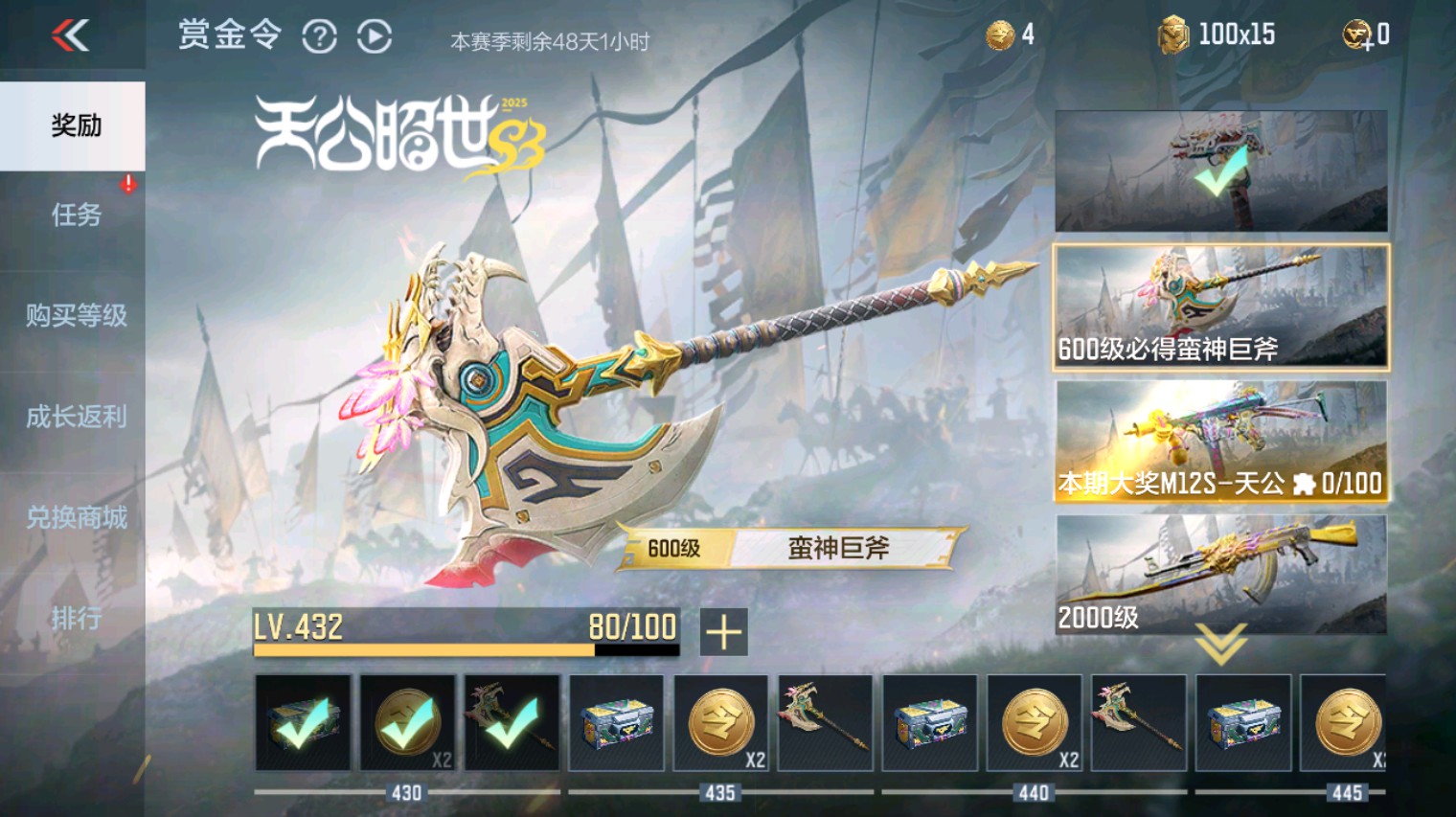Click the 100x15 token crate icon

click(x=1172, y=35)
